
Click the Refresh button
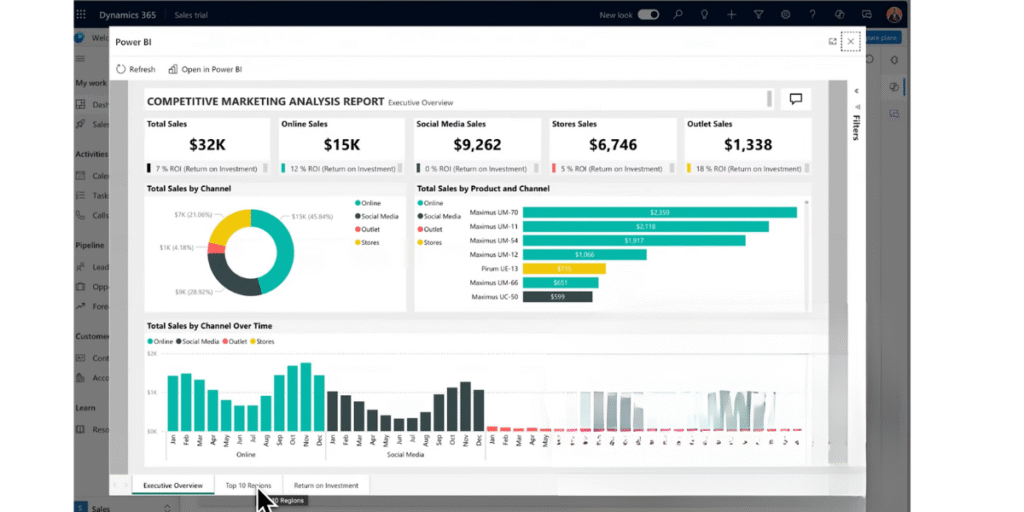tap(136, 69)
